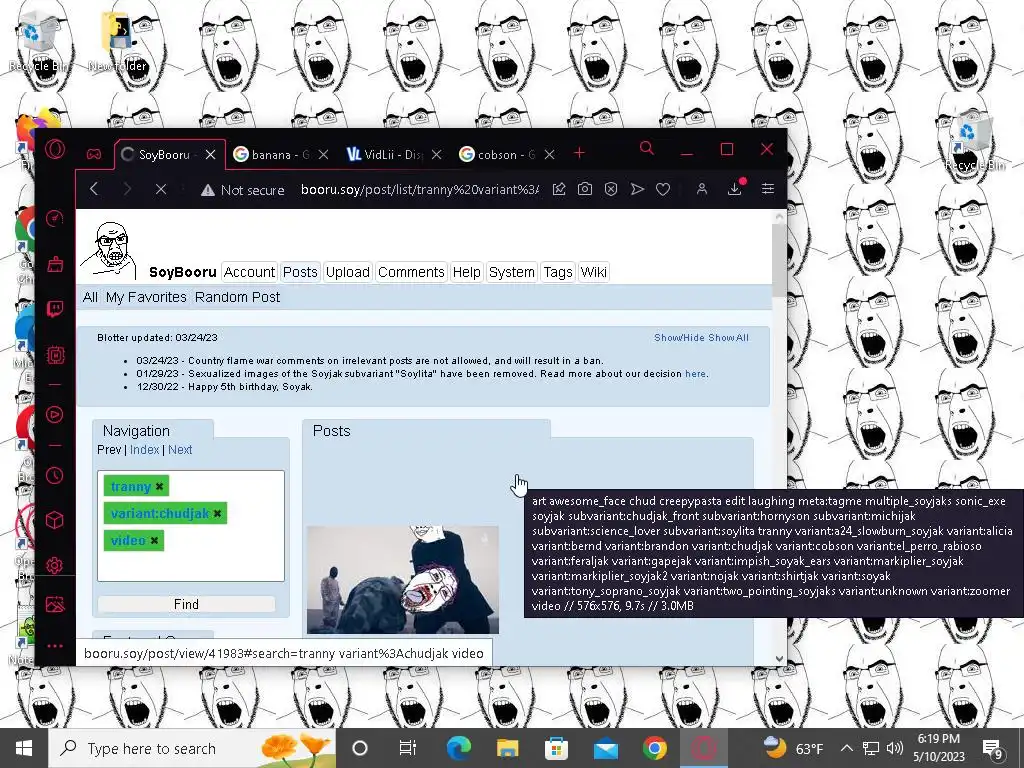The image size is (1024, 768).
Task: Open the Comments page
Action: (x=411, y=272)
